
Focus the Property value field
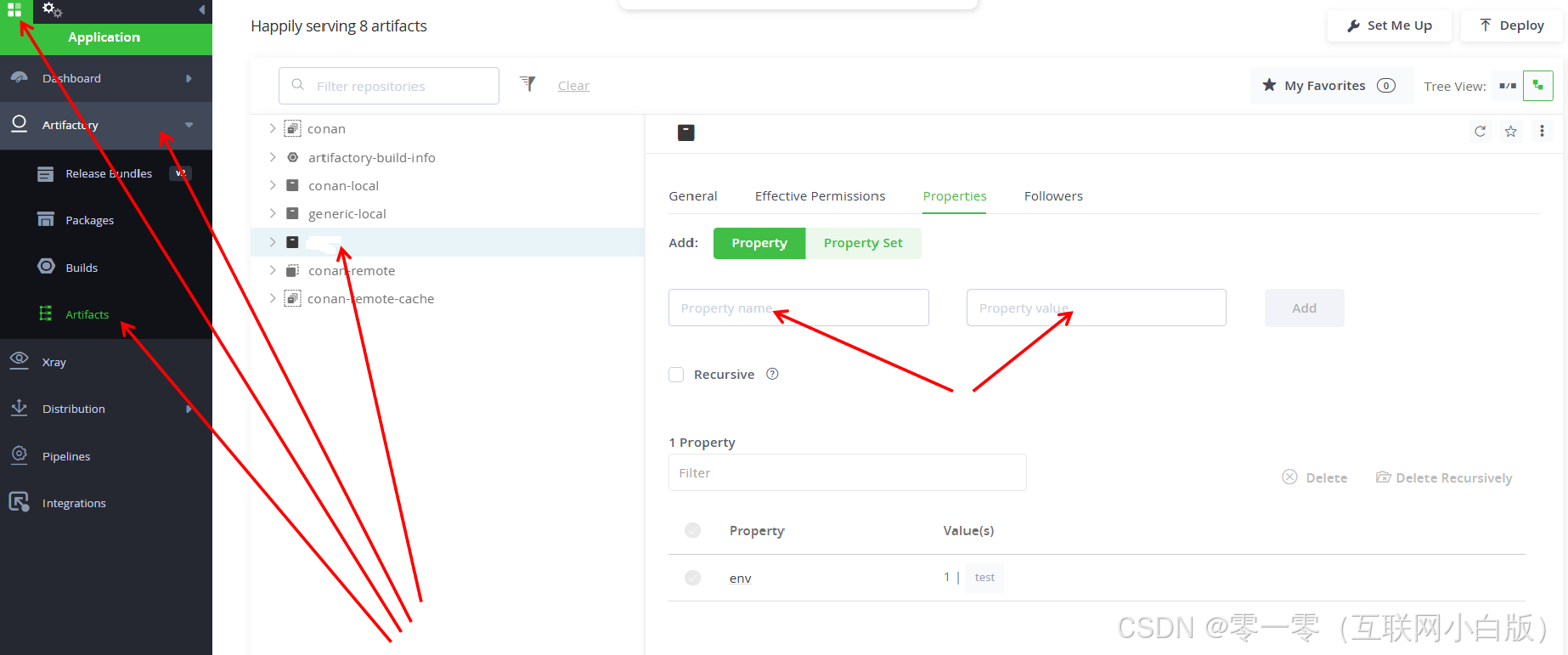(1096, 308)
